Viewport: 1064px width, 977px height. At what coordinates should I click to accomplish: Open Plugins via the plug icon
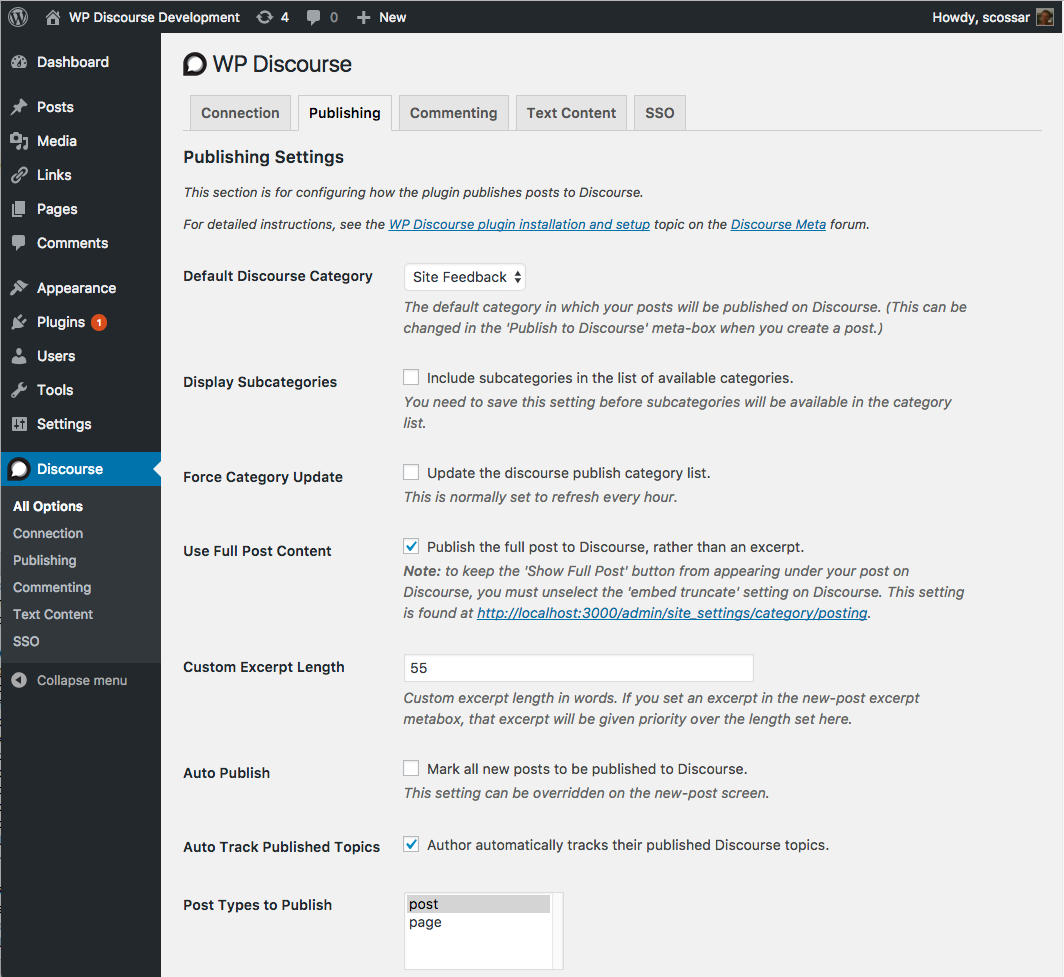pos(19,322)
